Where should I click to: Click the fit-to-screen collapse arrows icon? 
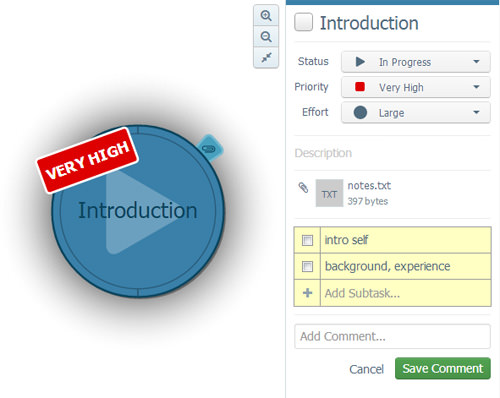pyautogui.click(x=266, y=57)
